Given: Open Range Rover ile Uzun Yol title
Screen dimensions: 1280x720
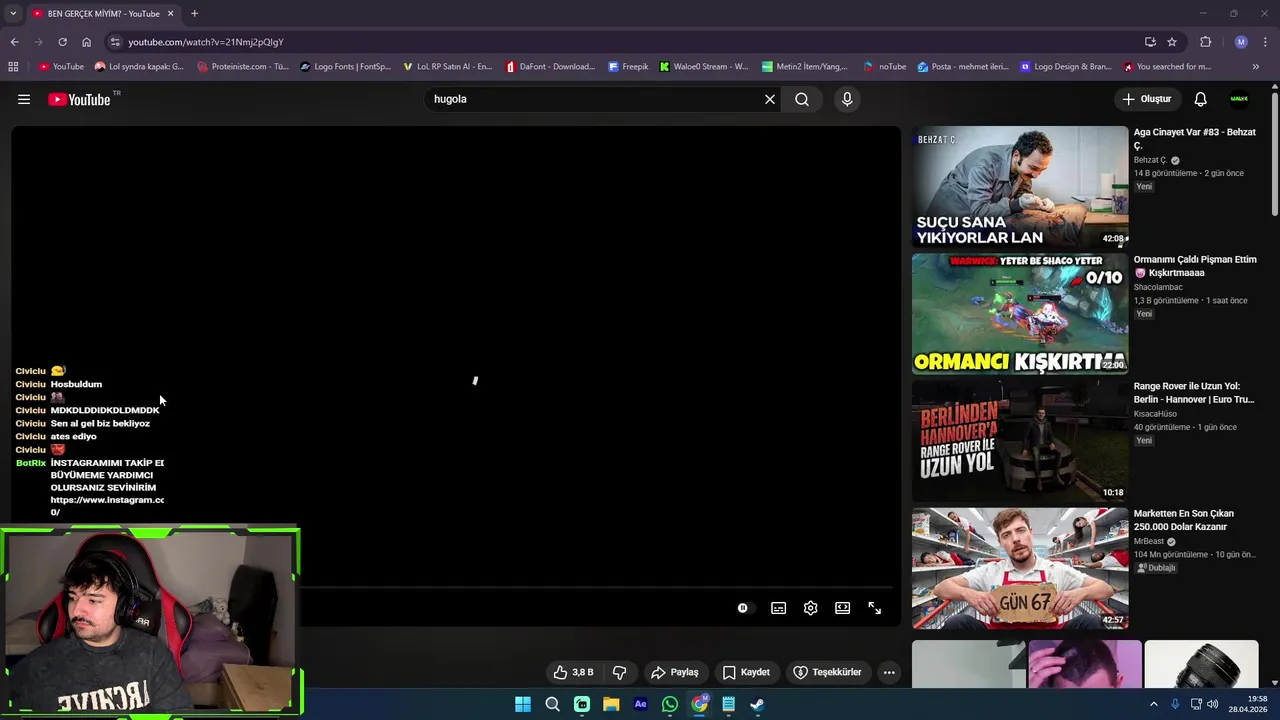Looking at the screenshot, I should coord(1193,392).
